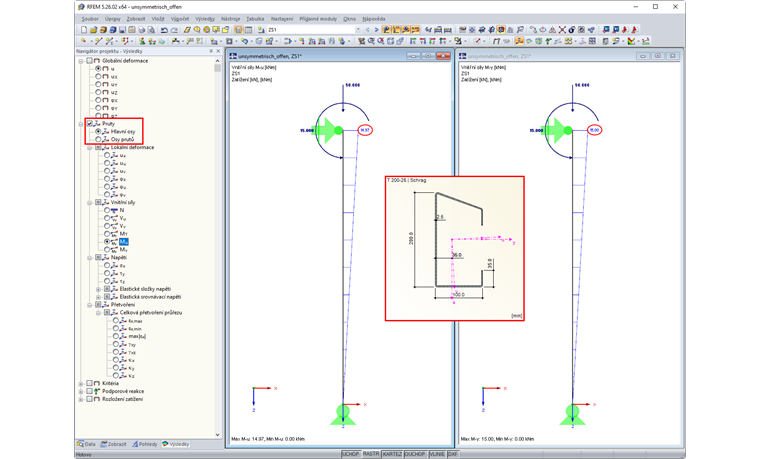Toggle the Table display icon
The height and width of the screenshot is (459, 760).
pyautogui.click(x=248, y=30)
